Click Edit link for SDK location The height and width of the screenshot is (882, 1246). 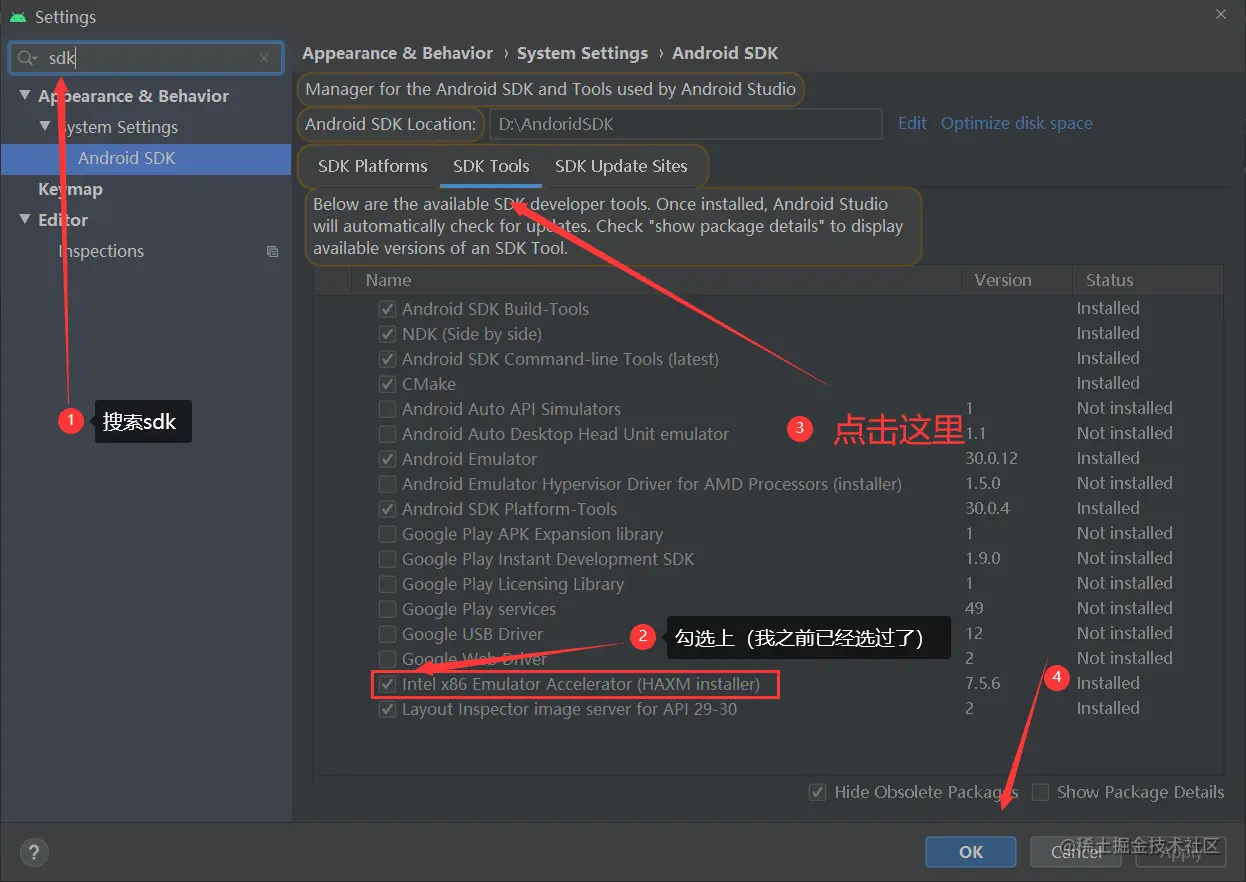pyautogui.click(x=912, y=123)
